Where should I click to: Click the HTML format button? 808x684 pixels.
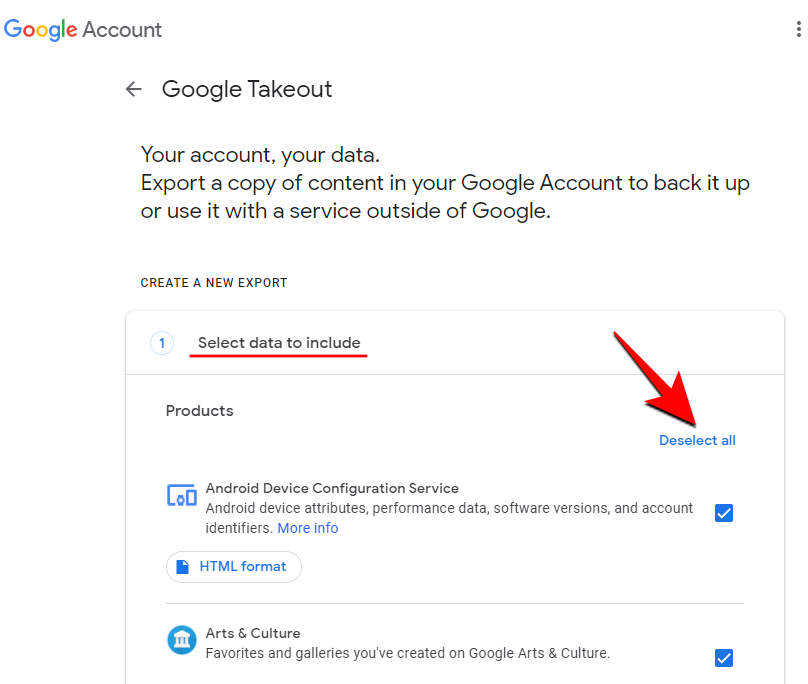click(x=234, y=567)
